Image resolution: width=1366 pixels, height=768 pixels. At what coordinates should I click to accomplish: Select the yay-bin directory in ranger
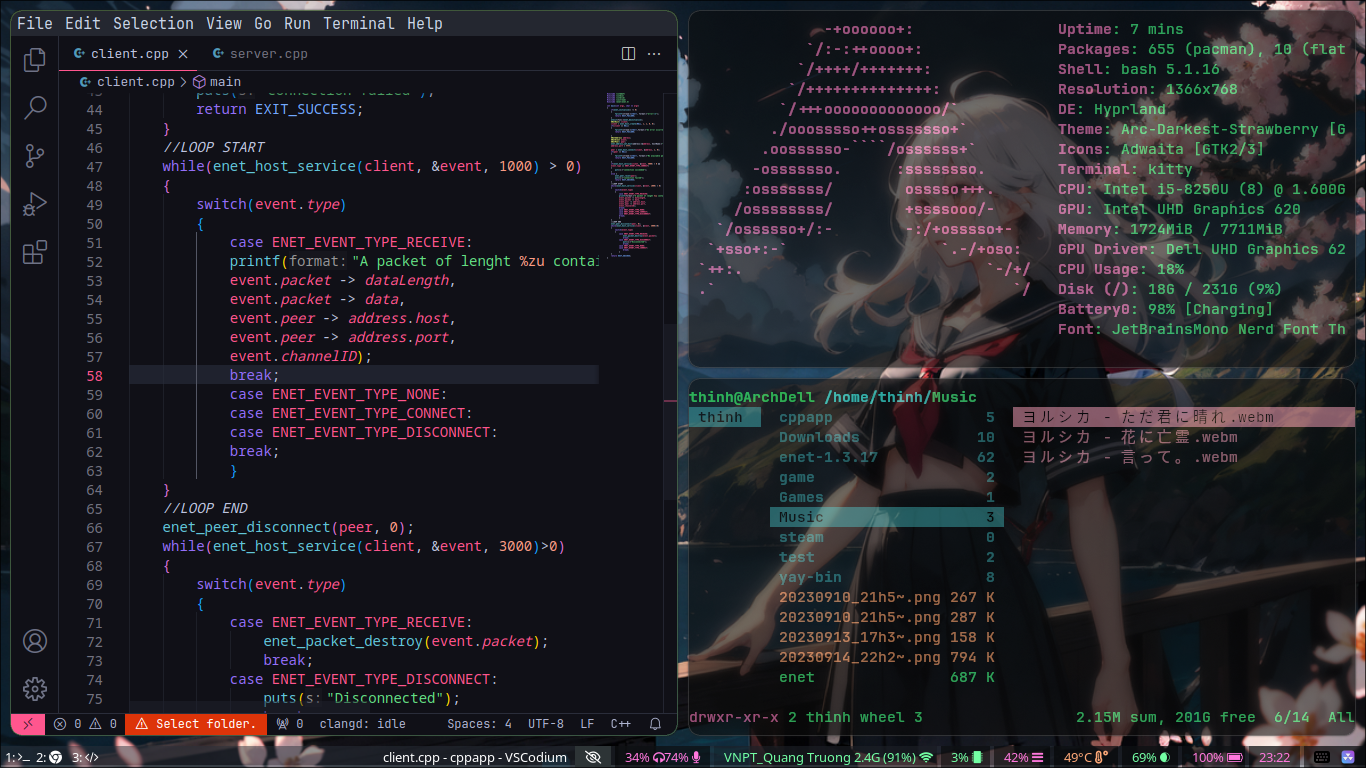tap(887, 577)
